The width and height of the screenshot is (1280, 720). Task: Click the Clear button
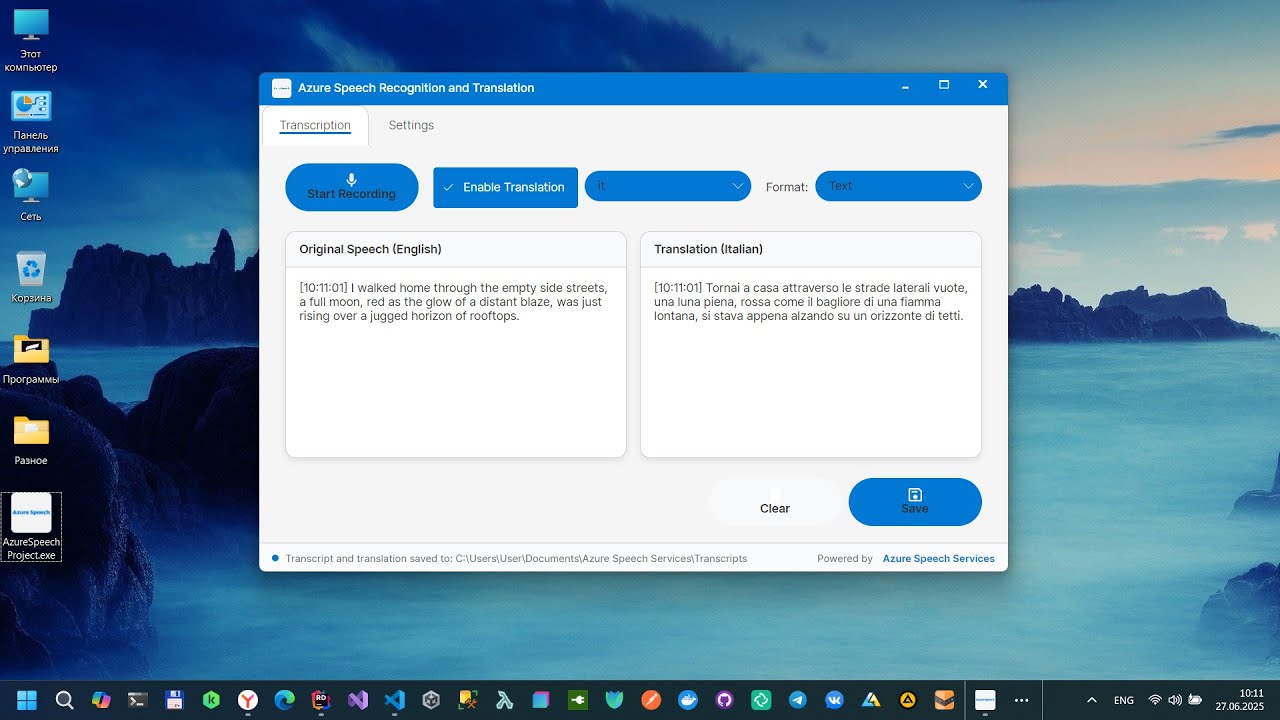tap(775, 502)
